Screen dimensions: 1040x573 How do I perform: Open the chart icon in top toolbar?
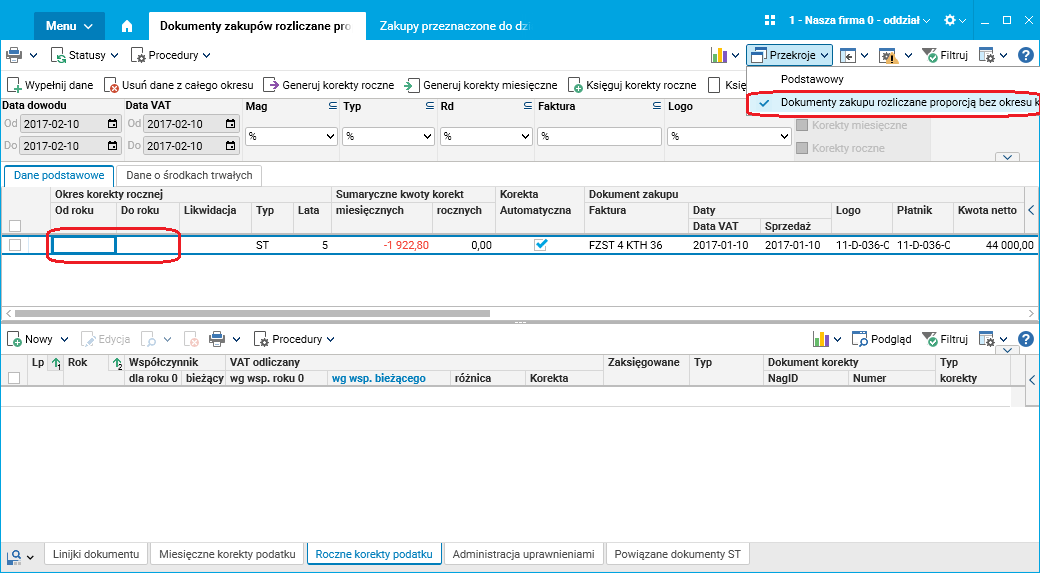[x=719, y=55]
